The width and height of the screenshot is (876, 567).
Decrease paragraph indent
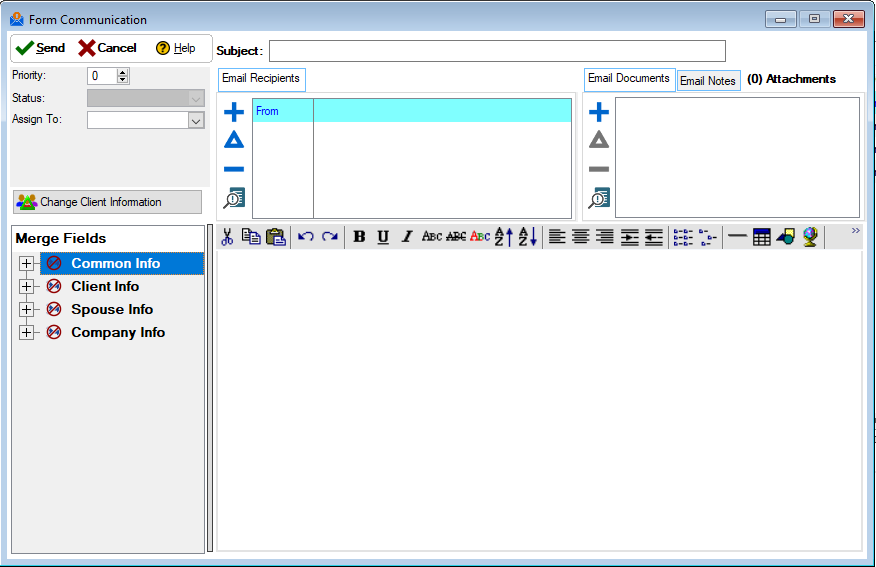pyautogui.click(x=654, y=237)
